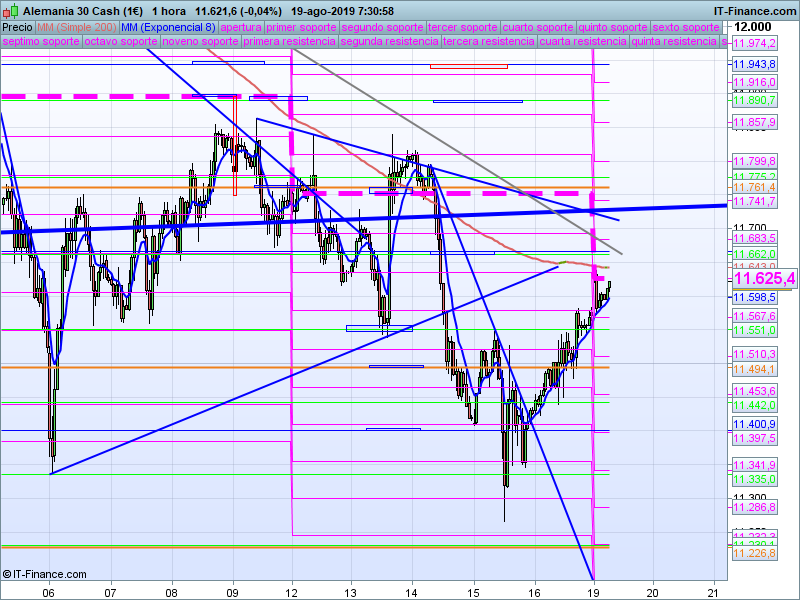Select the apertura legend item
The width and height of the screenshot is (800, 600).
[x=242, y=27]
